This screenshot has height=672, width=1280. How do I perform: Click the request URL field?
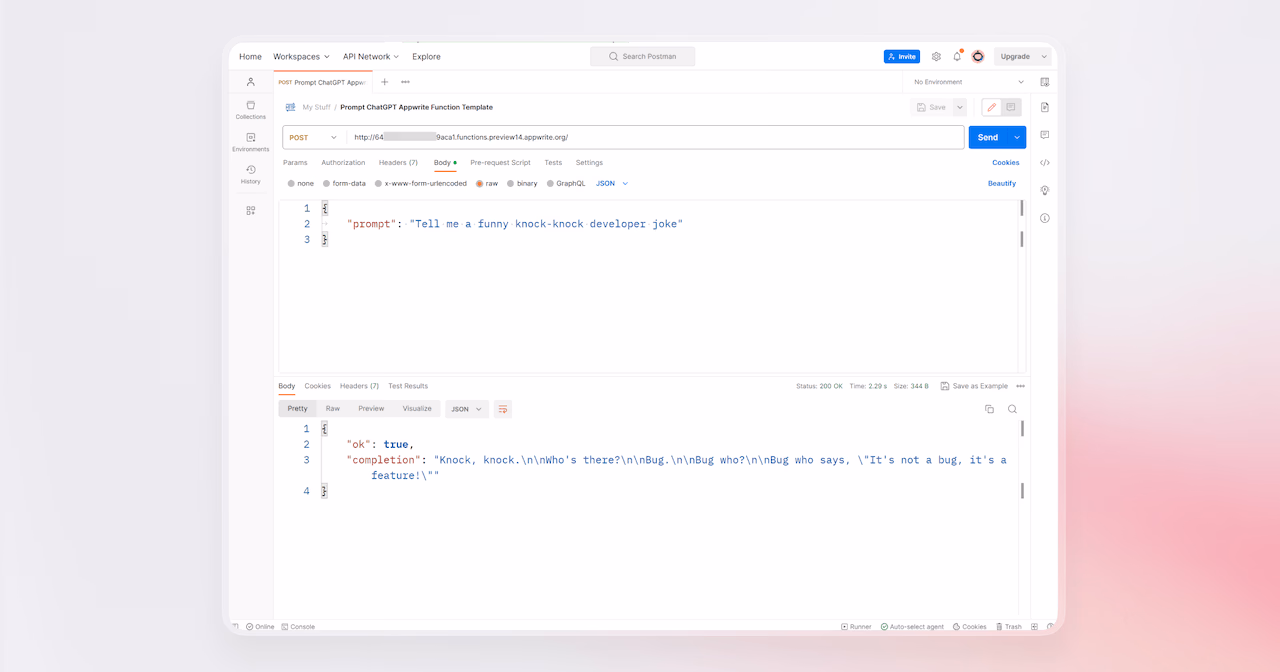656,137
